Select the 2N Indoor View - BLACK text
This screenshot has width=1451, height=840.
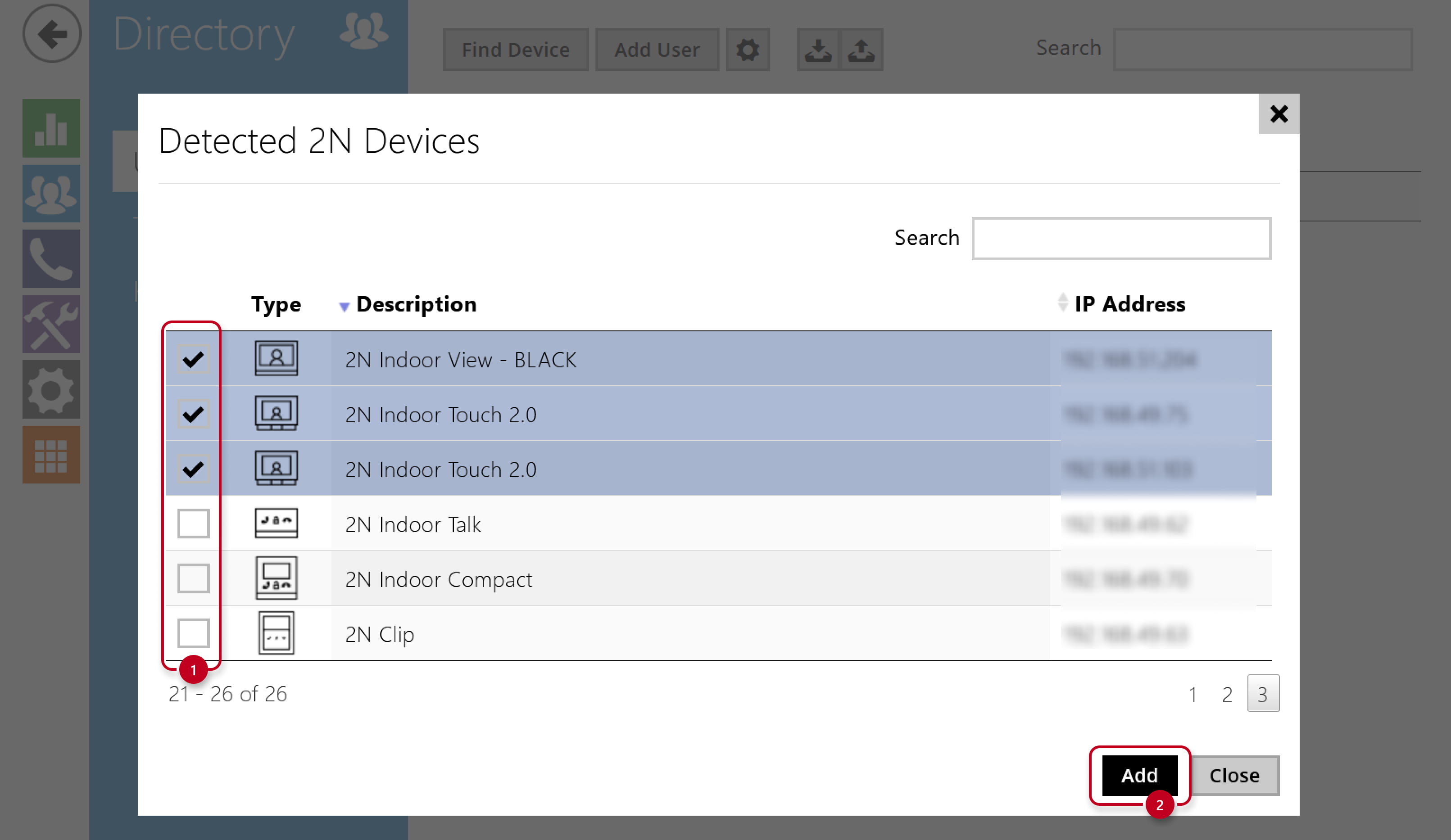(460, 360)
